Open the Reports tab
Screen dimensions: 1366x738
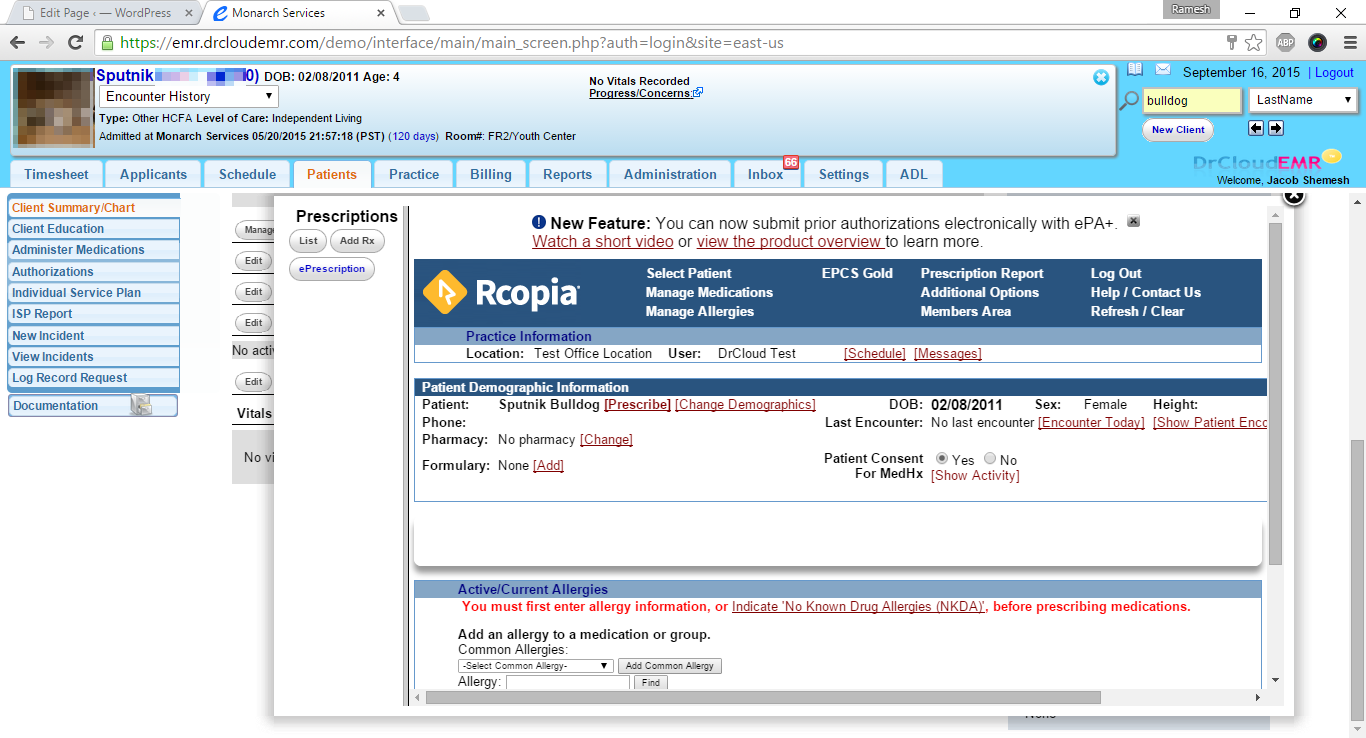click(x=567, y=174)
